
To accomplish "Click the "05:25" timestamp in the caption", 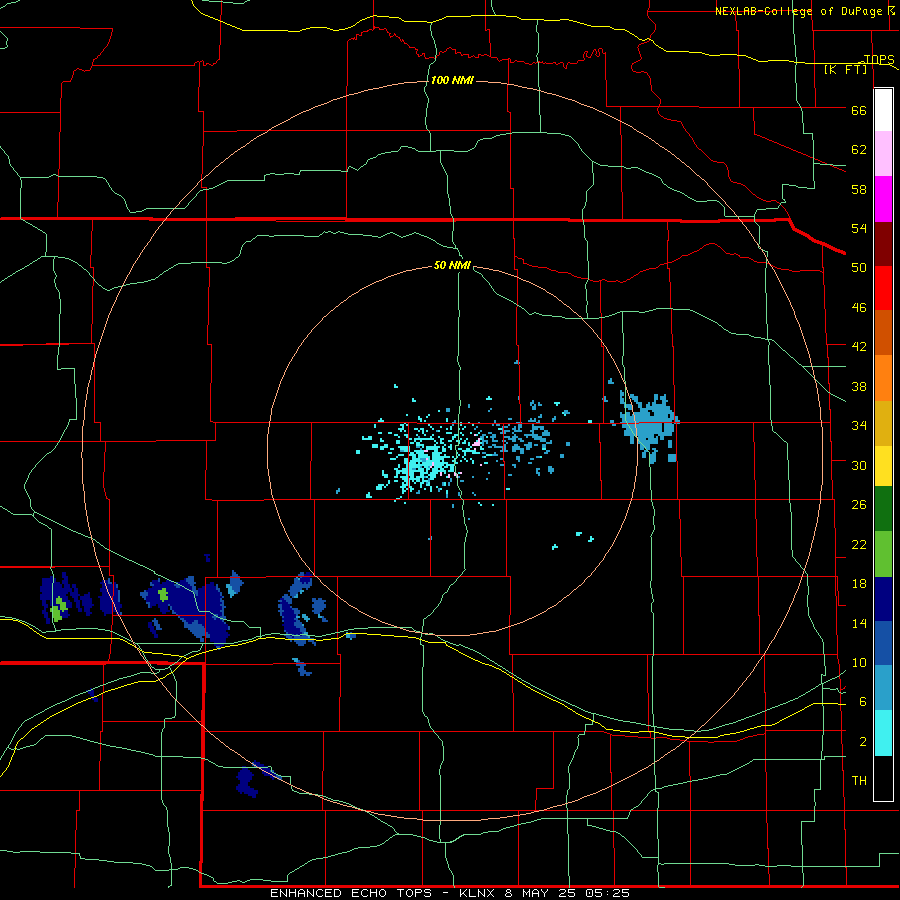I will (x=607, y=893).
